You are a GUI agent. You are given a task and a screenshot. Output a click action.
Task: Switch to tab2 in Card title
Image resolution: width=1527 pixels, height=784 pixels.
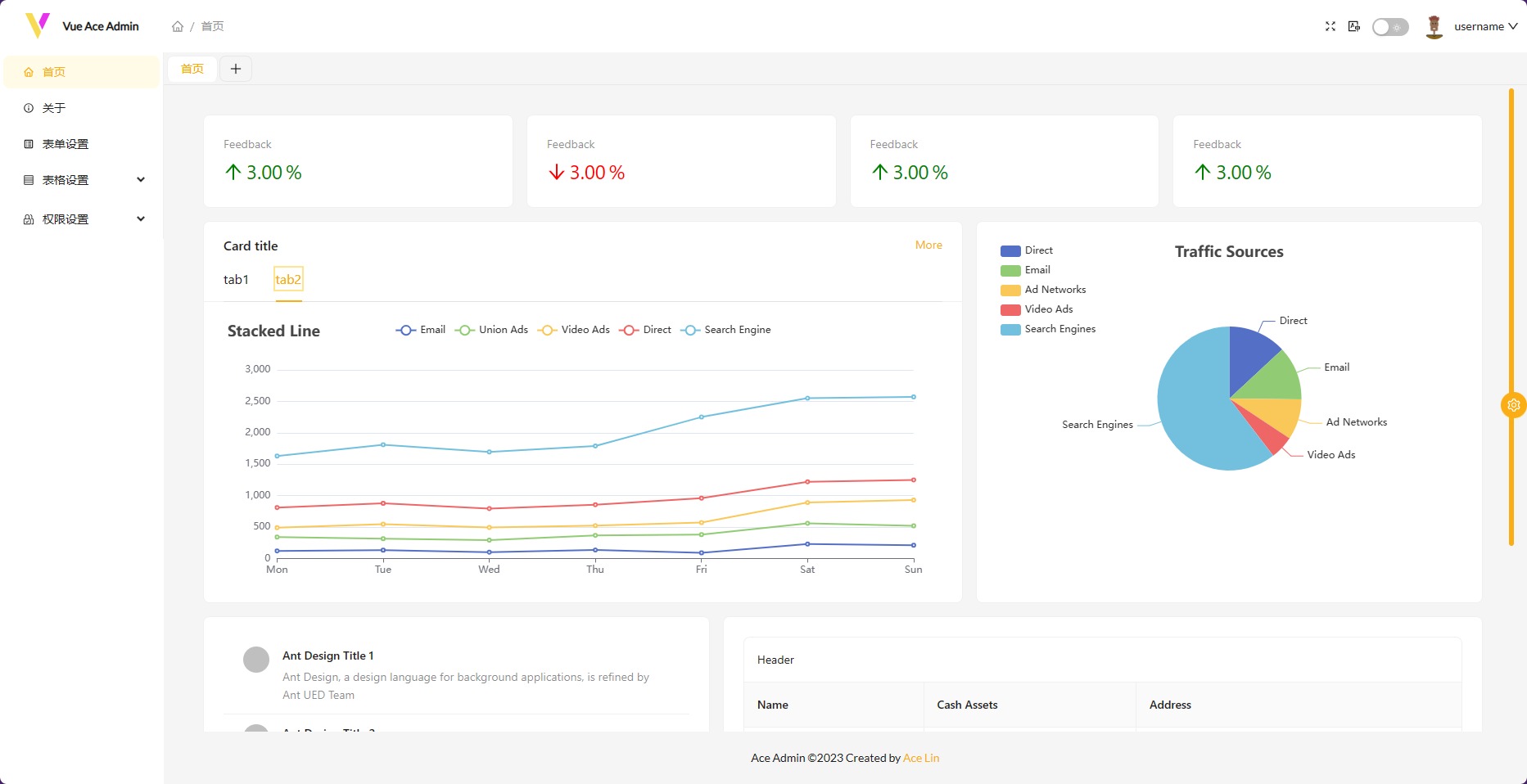pyautogui.click(x=288, y=280)
